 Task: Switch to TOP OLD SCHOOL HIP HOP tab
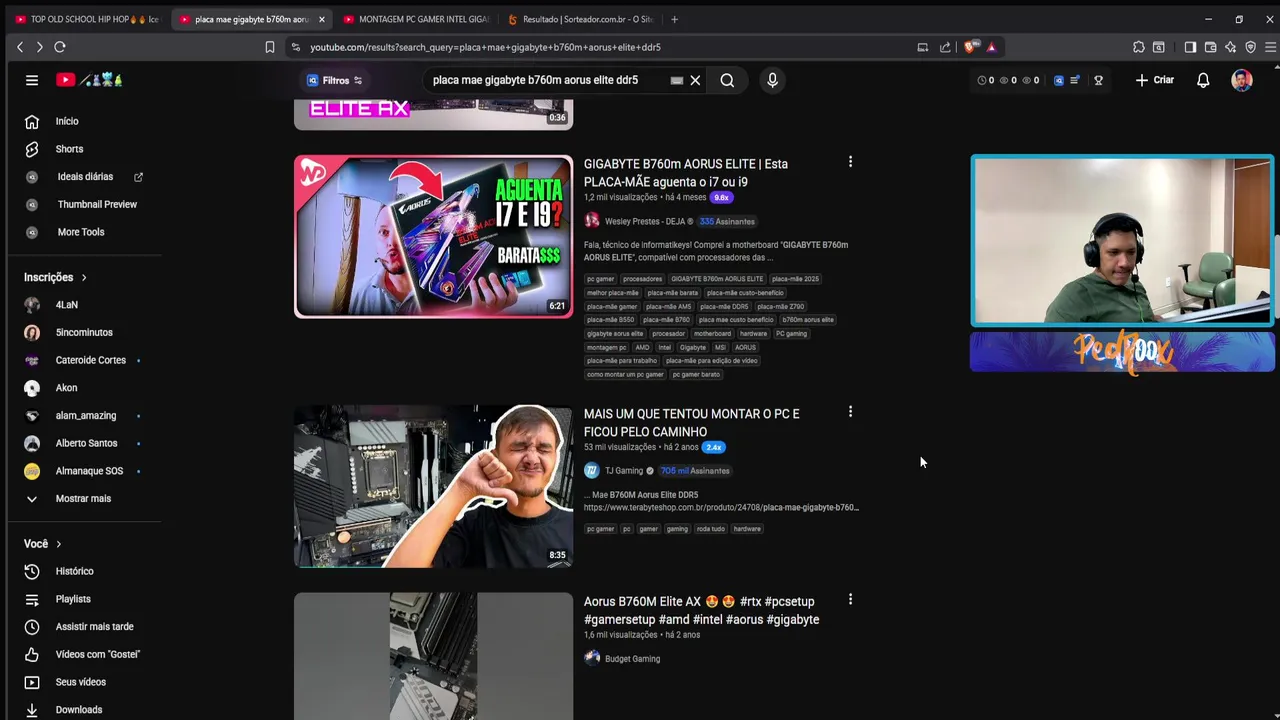pyautogui.click(x=87, y=19)
